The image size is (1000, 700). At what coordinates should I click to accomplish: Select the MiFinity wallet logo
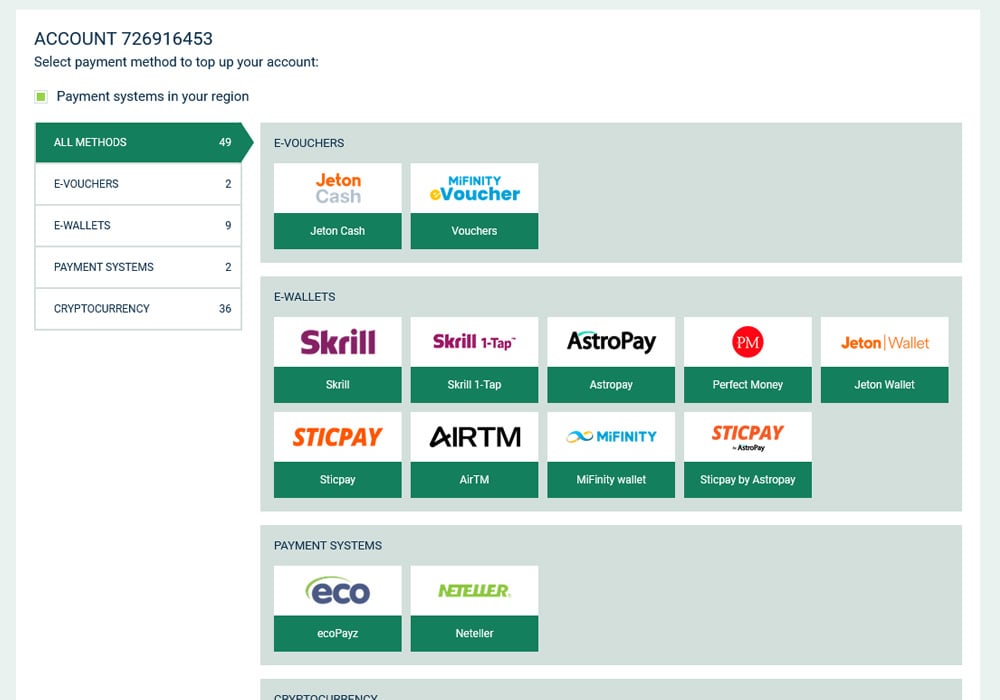point(611,437)
